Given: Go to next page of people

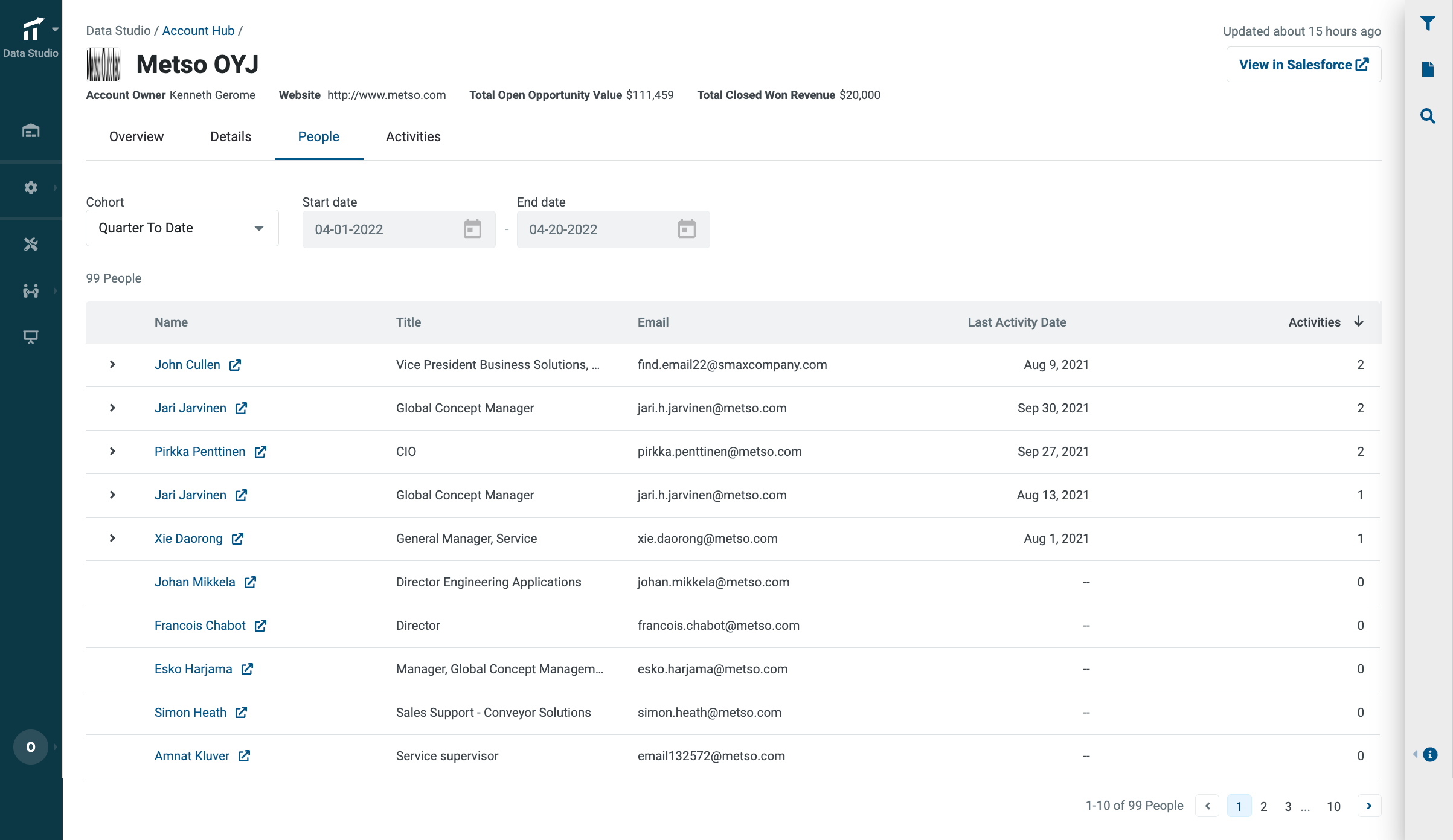Looking at the screenshot, I should coord(1369,806).
